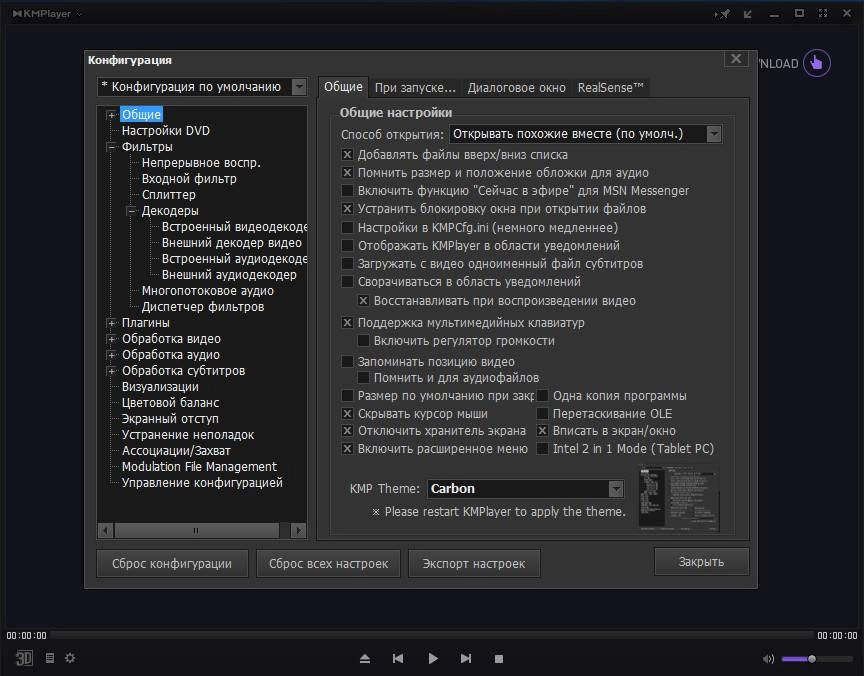This screenshot has height=676, width=864.
Task: Enable the MSN Messenger 'Сейчас в эфире' checkbox
Action: 347,191
